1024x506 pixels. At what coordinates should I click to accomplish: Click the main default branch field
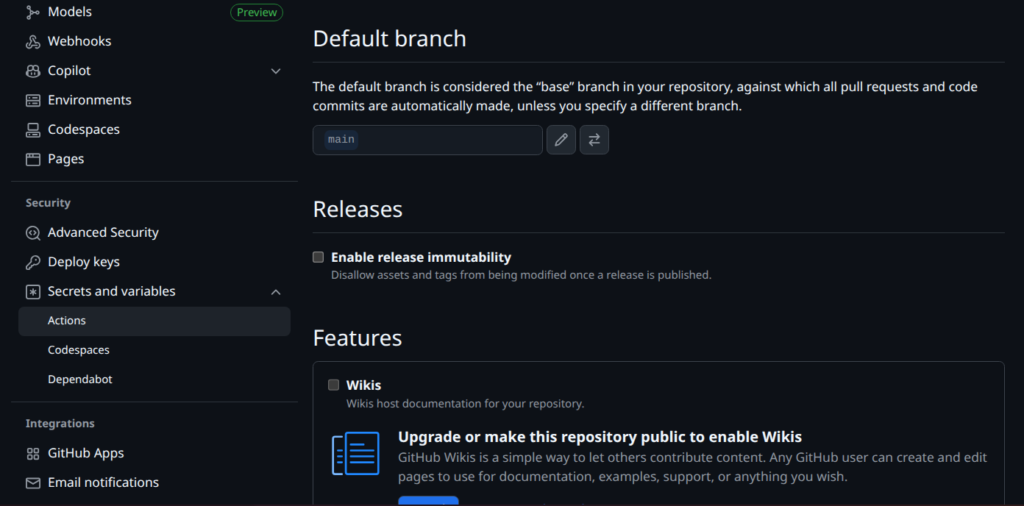427,140
